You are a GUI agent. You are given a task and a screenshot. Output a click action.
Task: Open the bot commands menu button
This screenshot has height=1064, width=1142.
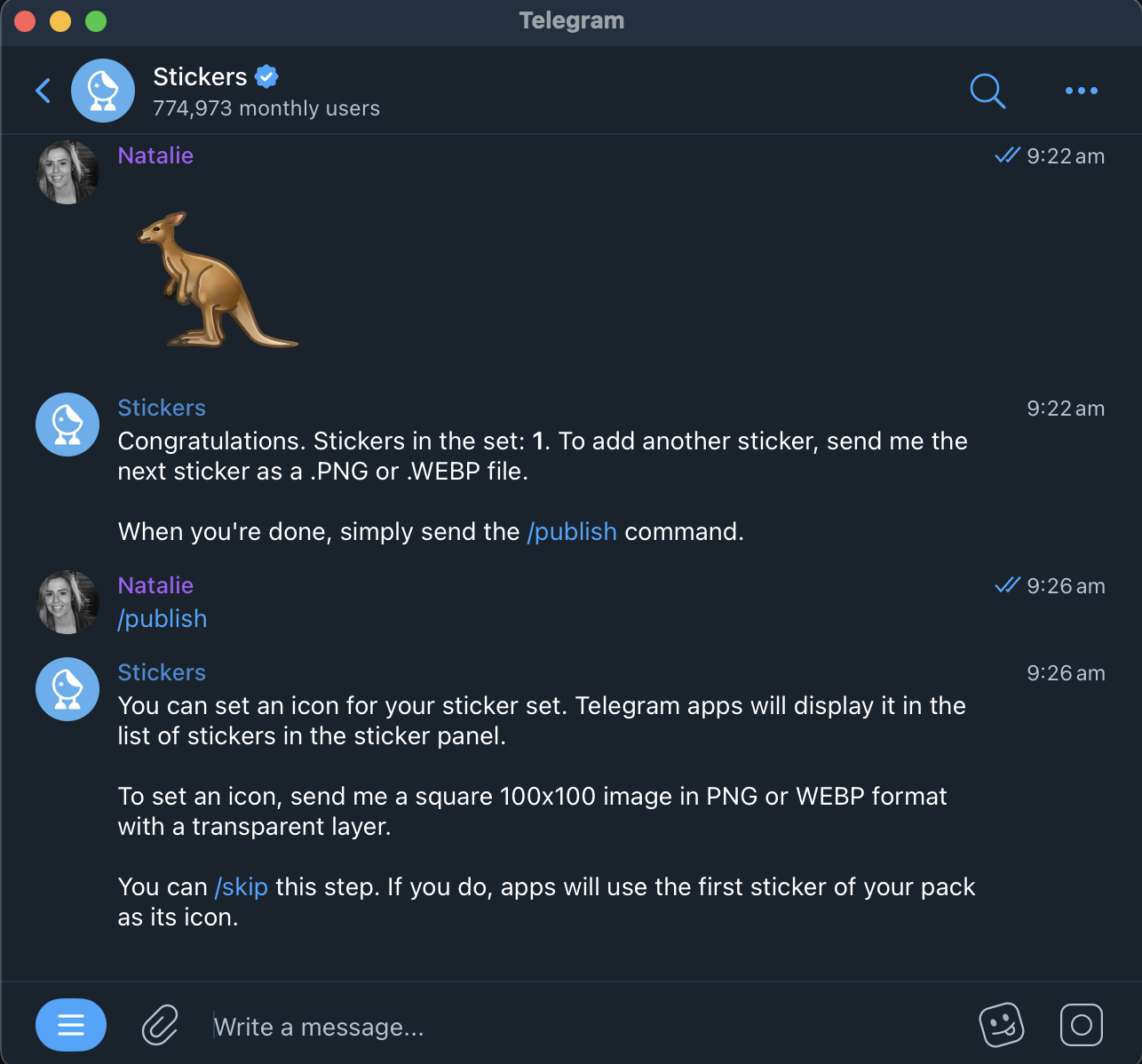(71, 1026)
